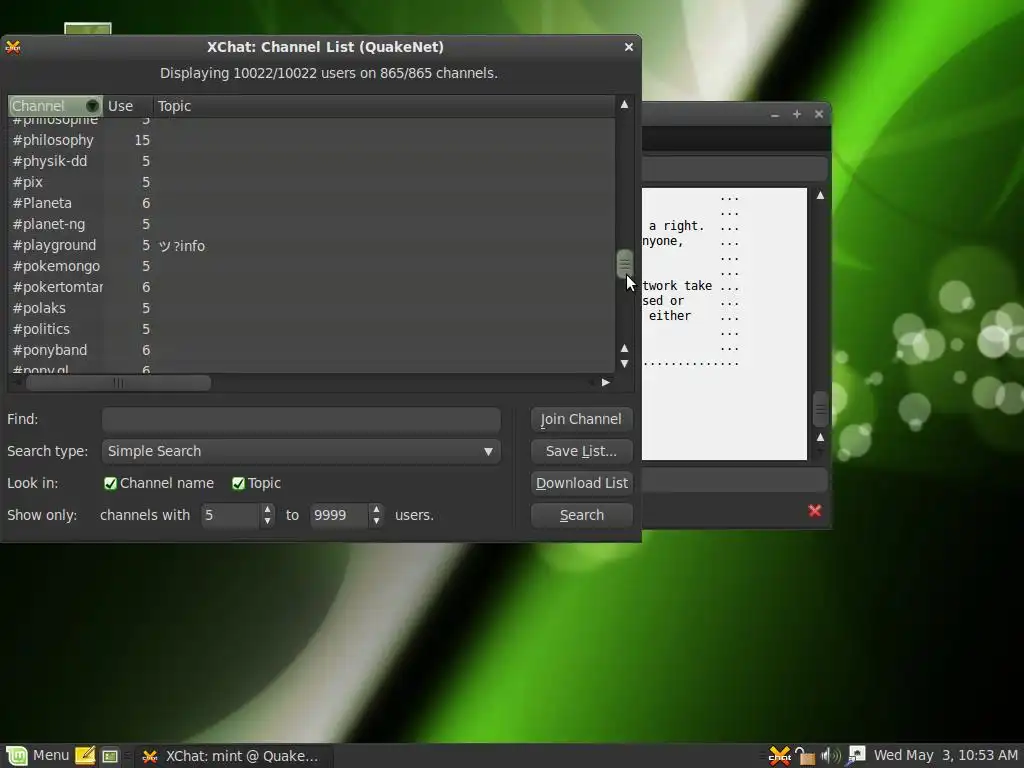The width and height of the screenshot is (1024, 768).
Task: Select the #pix channel row
Action: [311, 182]
